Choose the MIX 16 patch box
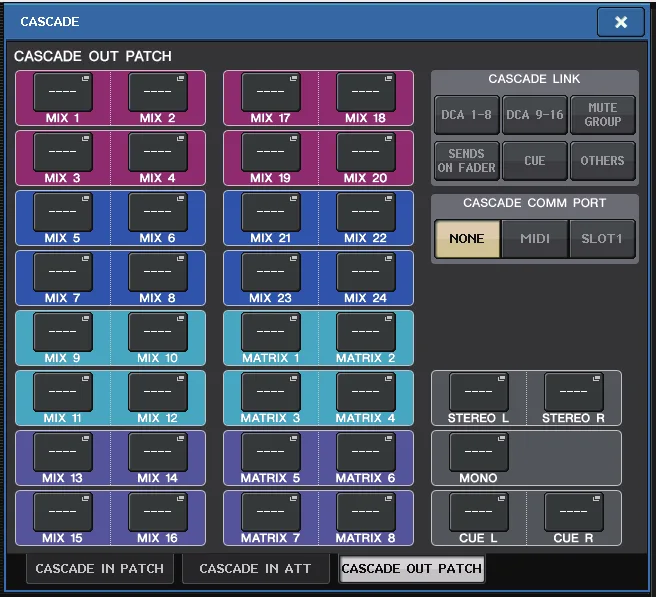The height and width of the screenshot is (597, 656). (x=158, y=512)
